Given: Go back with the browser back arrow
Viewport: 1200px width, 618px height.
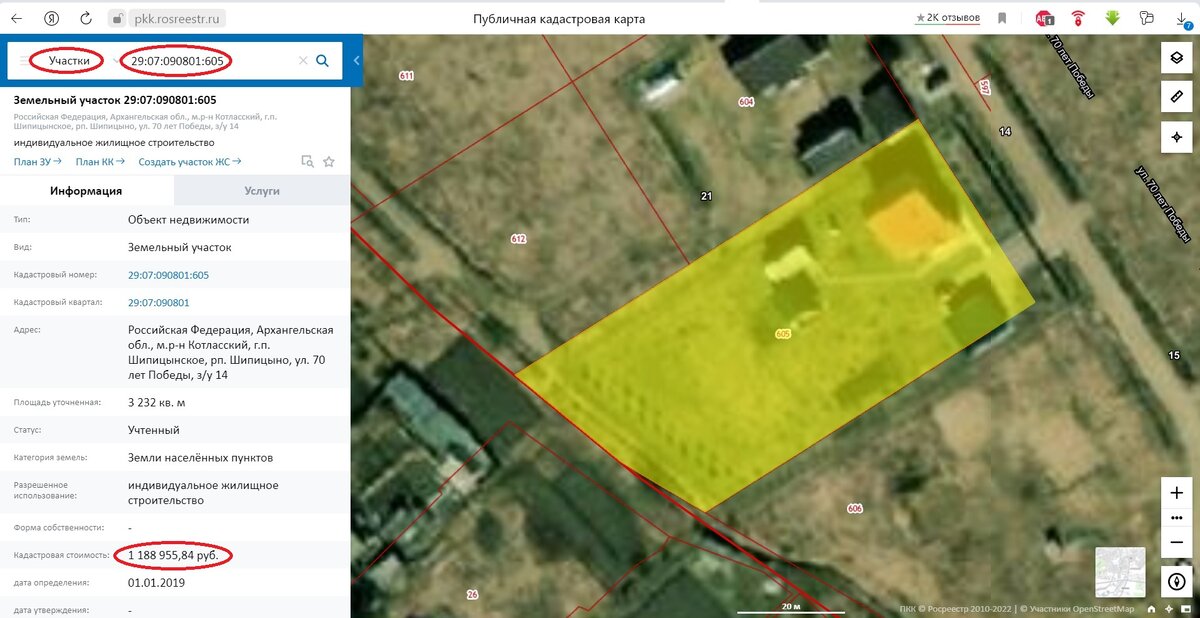Looking at the screenshot, I should pos(17,18).
